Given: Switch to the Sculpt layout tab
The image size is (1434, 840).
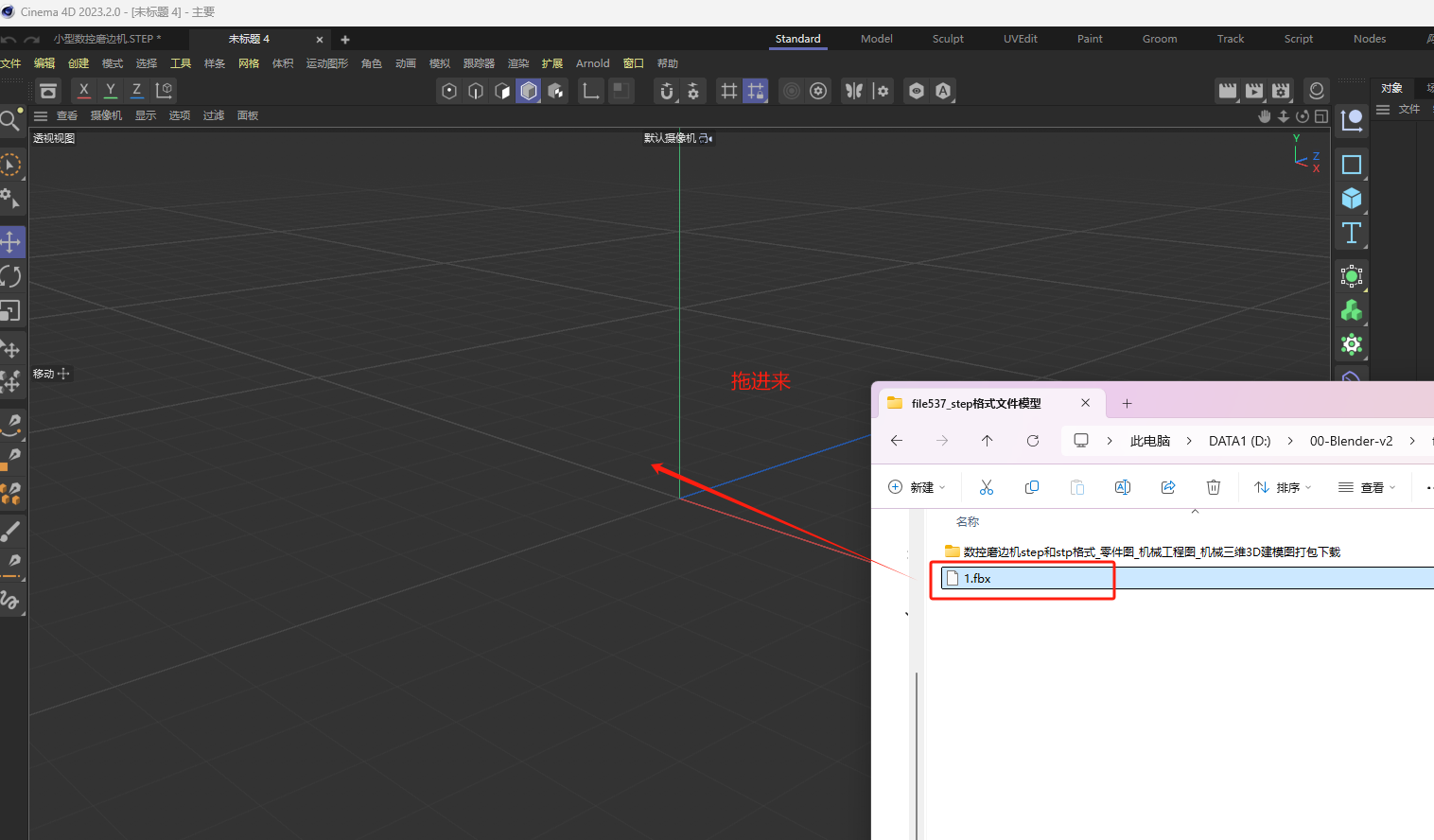Looking at the screenshot, I should (948, 39).
